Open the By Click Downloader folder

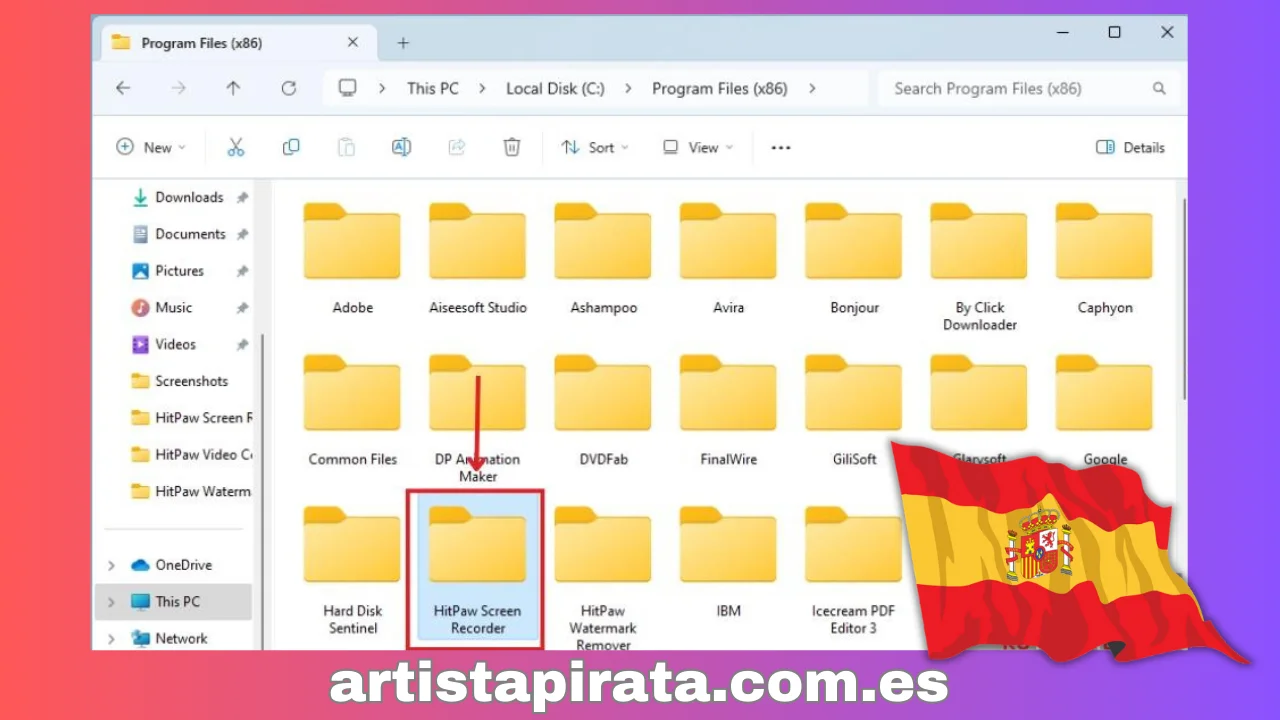pos(980,266)
